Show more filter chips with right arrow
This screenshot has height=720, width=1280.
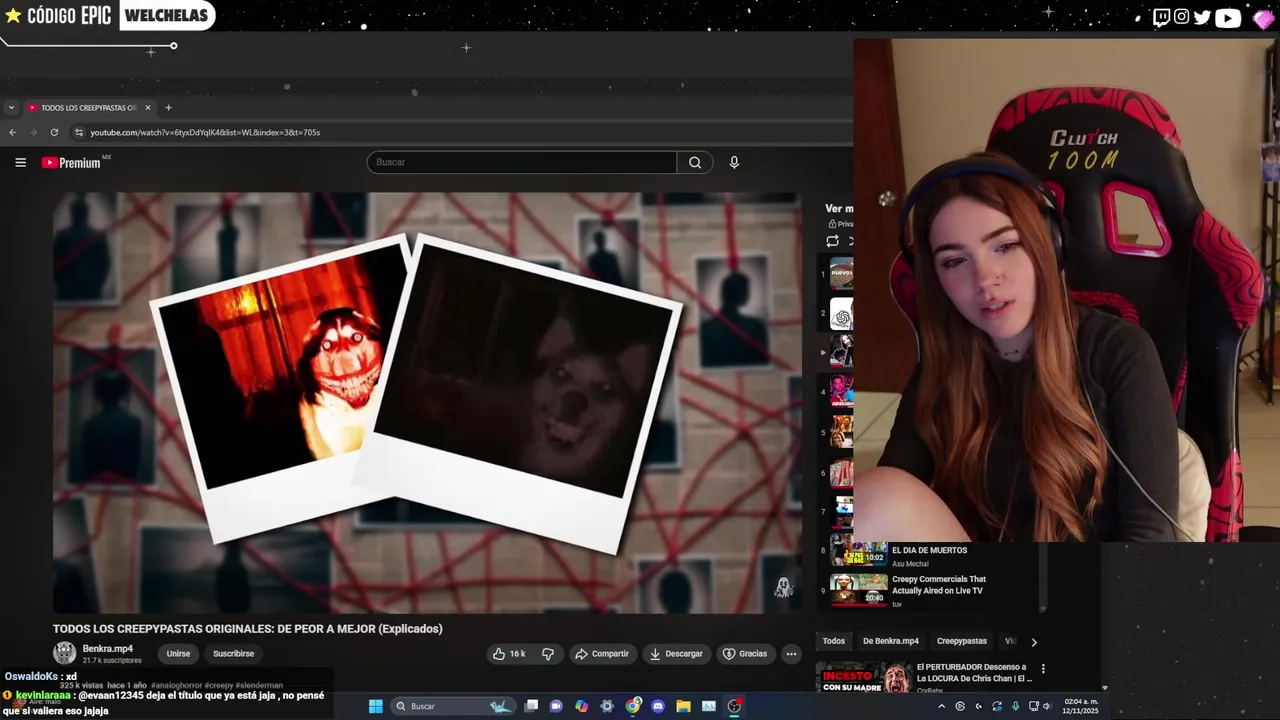tap(1034, 642)
